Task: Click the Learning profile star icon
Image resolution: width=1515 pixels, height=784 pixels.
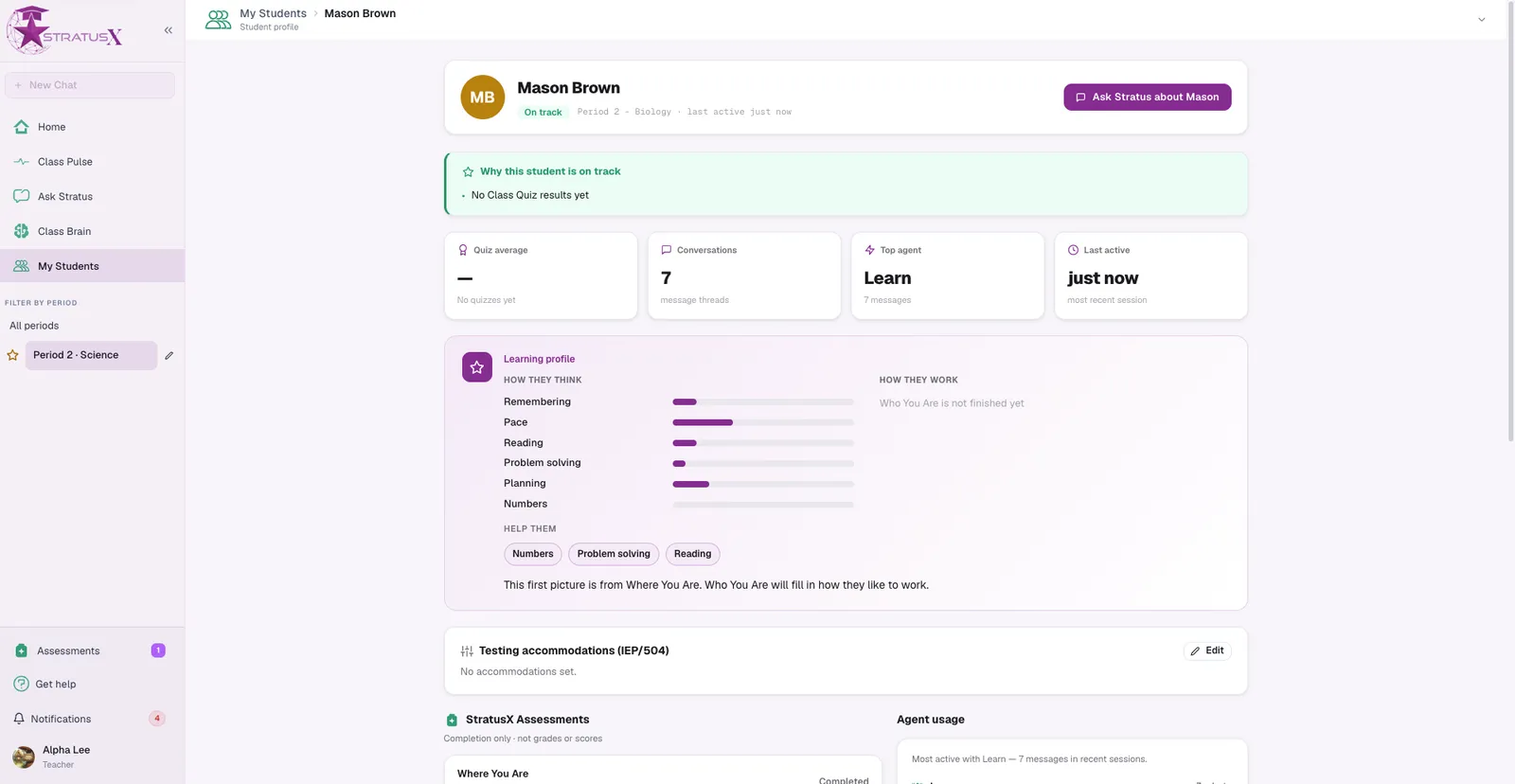Action: 476,367
